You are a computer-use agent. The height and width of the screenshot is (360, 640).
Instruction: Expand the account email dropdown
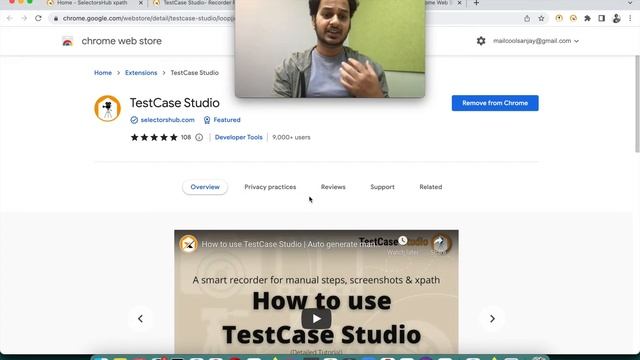pyautogui.click(x=576, y=41)
